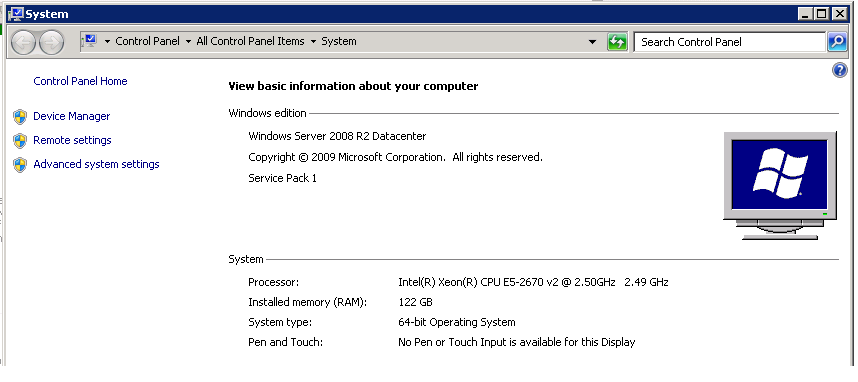The height and width of the screenshot is (382, 858).
Task: Click the Forward navigation arrow
Action: click(x=51, y=42)
